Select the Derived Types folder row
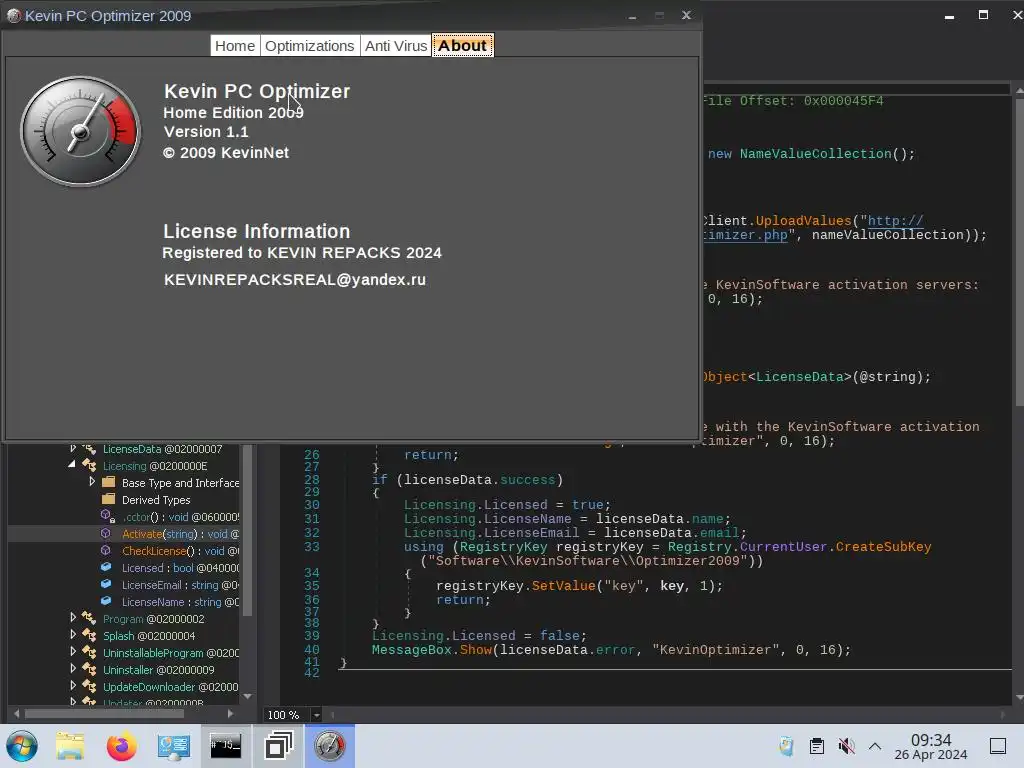Viewport: 1024px width, 768px height. tap(156, 500)
